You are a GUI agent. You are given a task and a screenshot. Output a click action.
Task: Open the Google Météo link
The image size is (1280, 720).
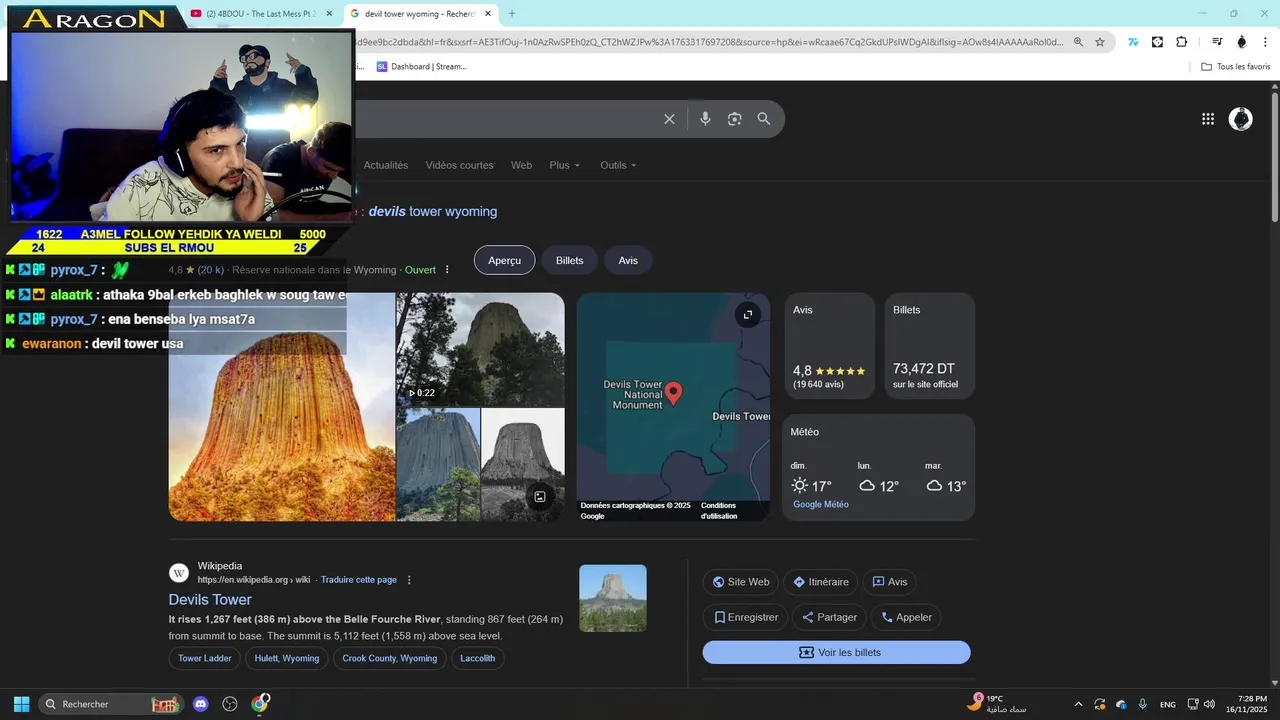pos(821,505)
